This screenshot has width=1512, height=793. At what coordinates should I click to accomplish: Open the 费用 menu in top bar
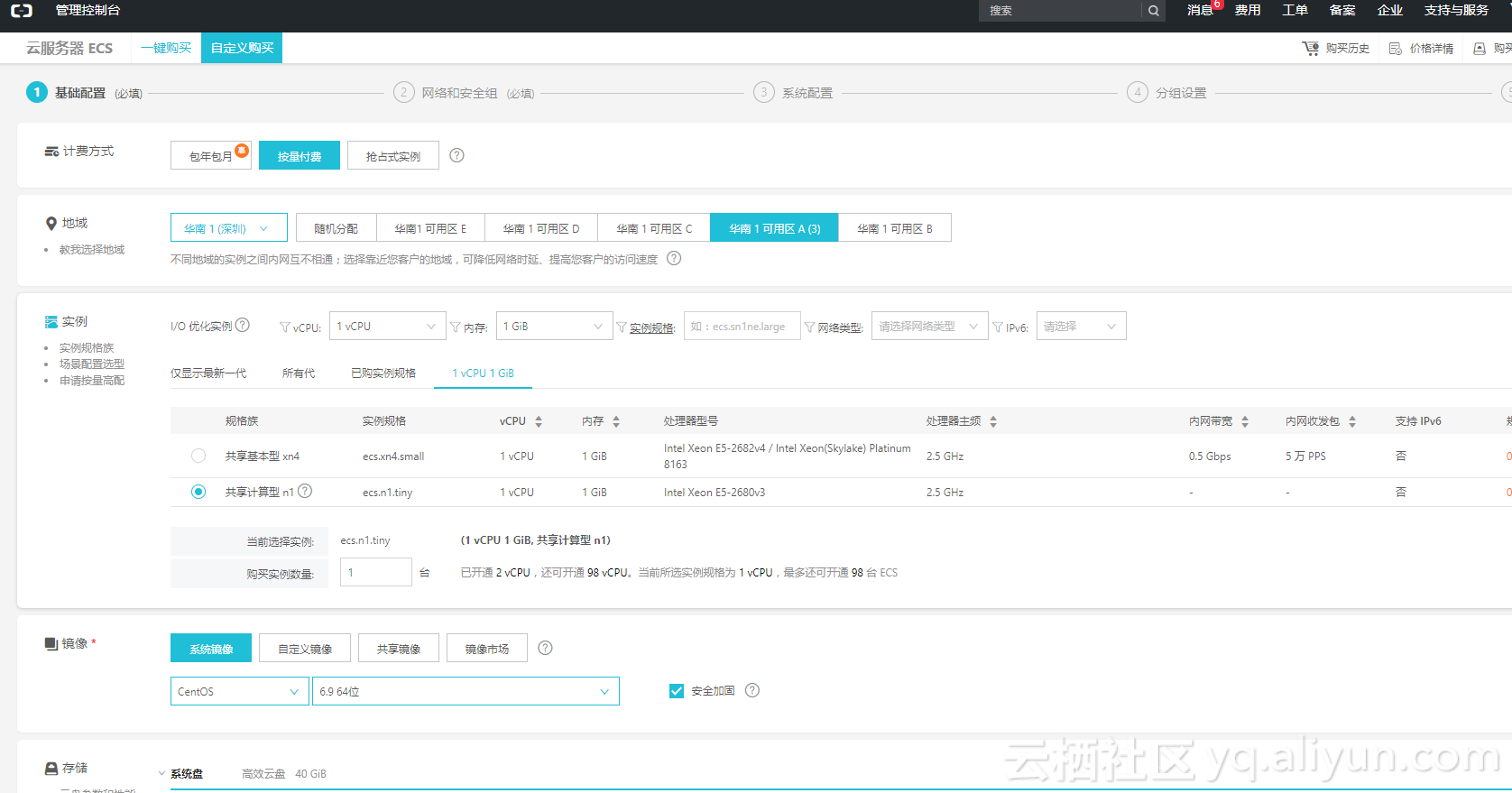pos(1248,10)
